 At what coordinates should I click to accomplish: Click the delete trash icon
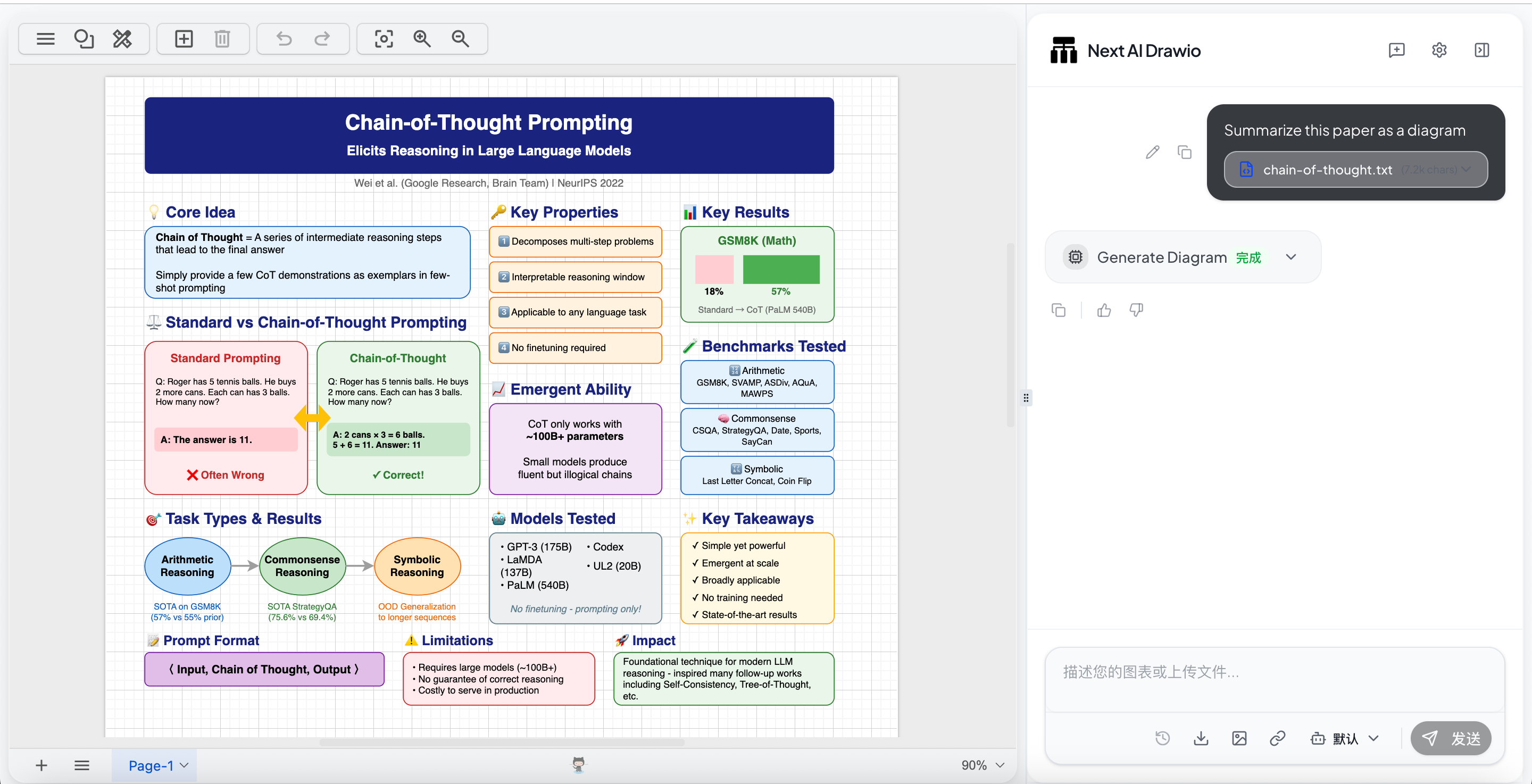222,39
